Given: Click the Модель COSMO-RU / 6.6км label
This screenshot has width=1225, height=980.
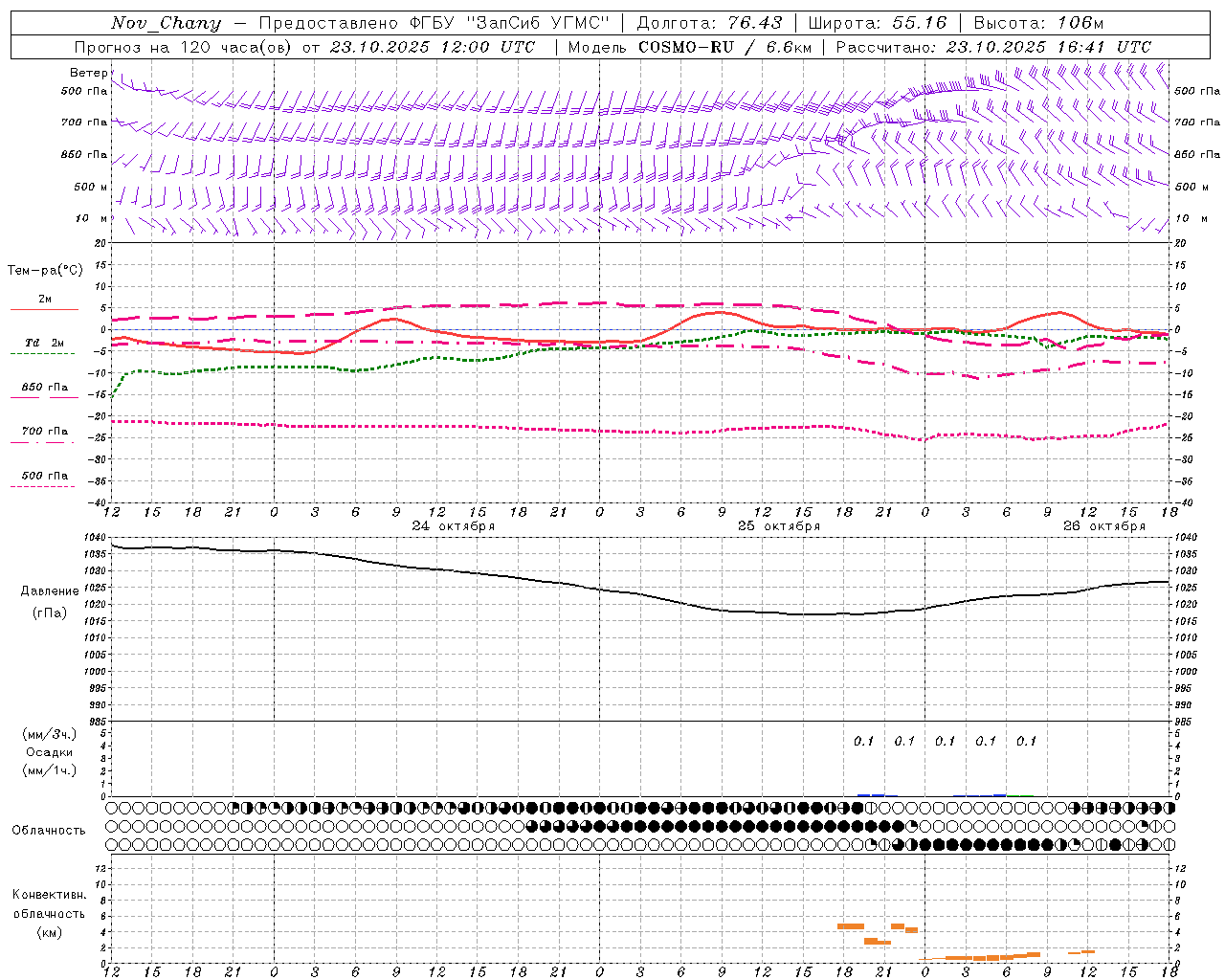Looking at the screenshot, I should (690, 47).
